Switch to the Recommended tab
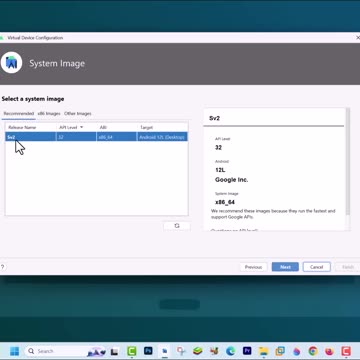 (x=19, y=114)
